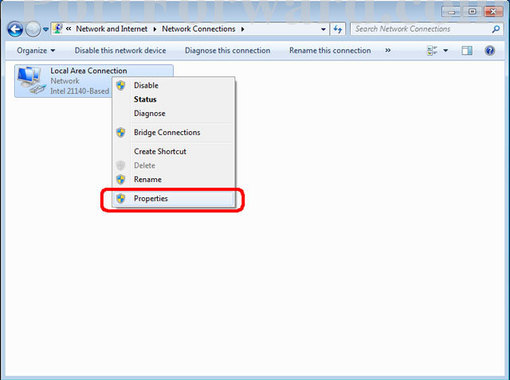
Task: Open address bar history dropdown
Action: [323, 29]
